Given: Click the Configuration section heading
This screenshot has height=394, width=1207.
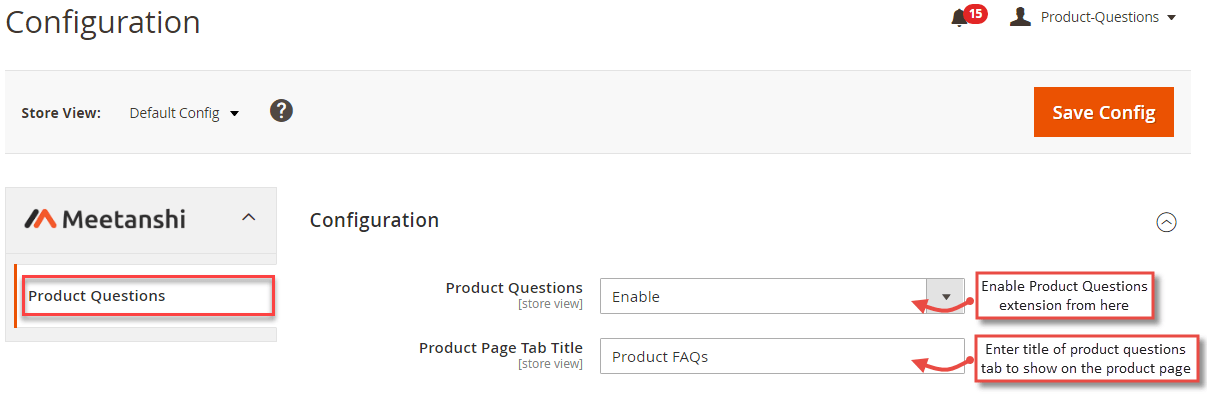Looking at the screenshot, I should pyautogui.click(x=374, y=220).
